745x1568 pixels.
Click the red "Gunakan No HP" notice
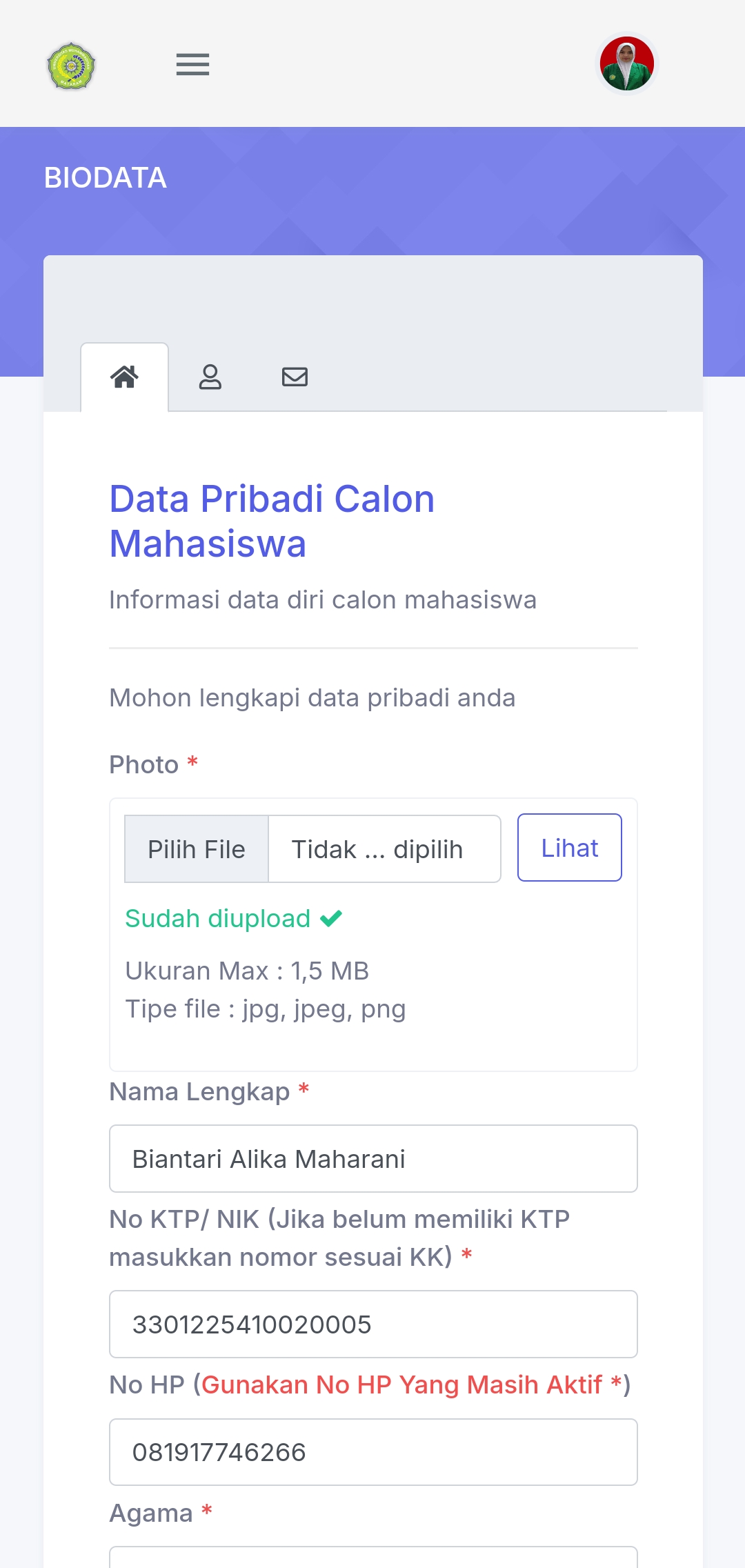tap(401, 1385)
